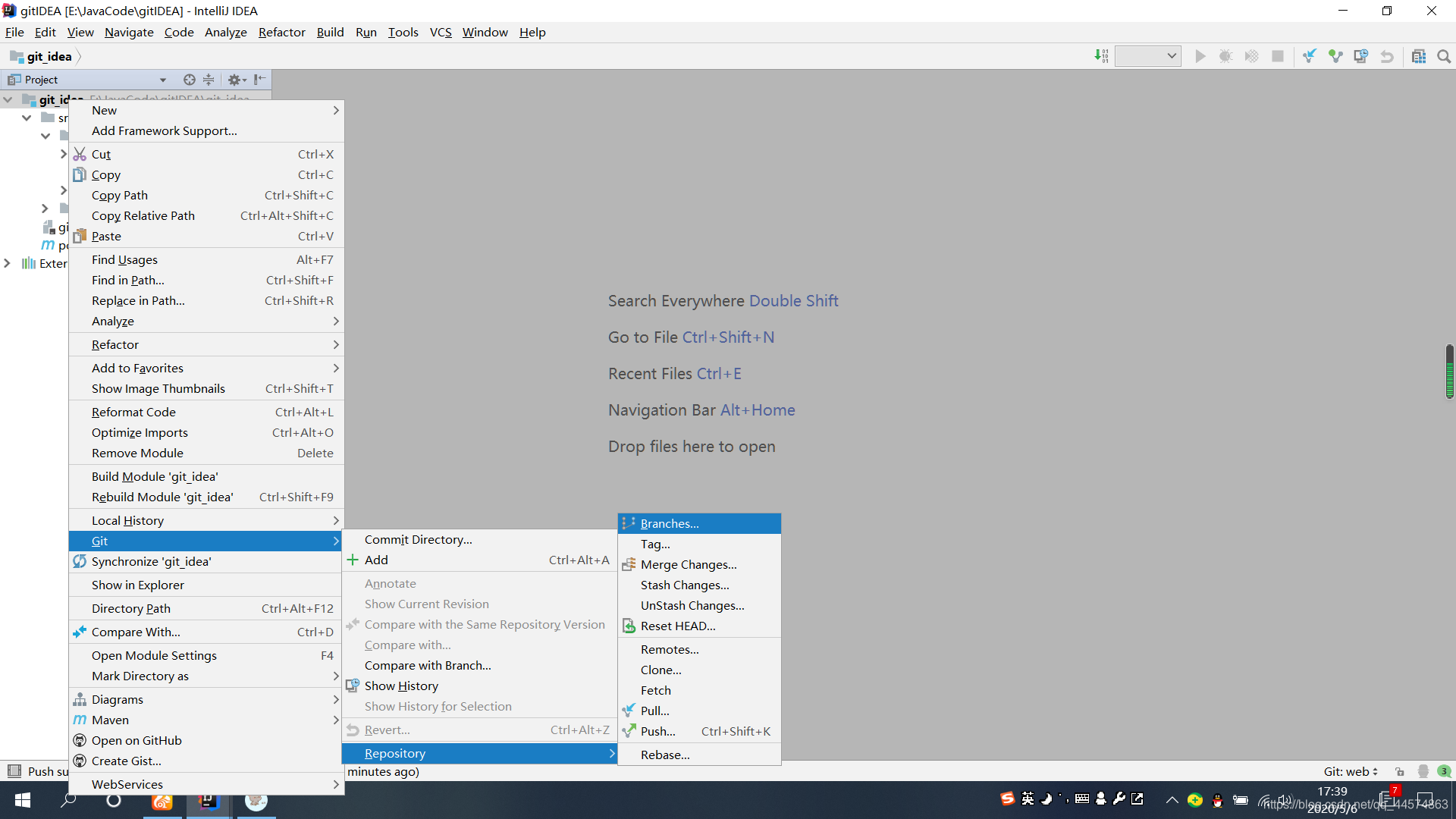Select Create Gist... entry
This screenshot has height=819, width=1456.
pos(206,761)
